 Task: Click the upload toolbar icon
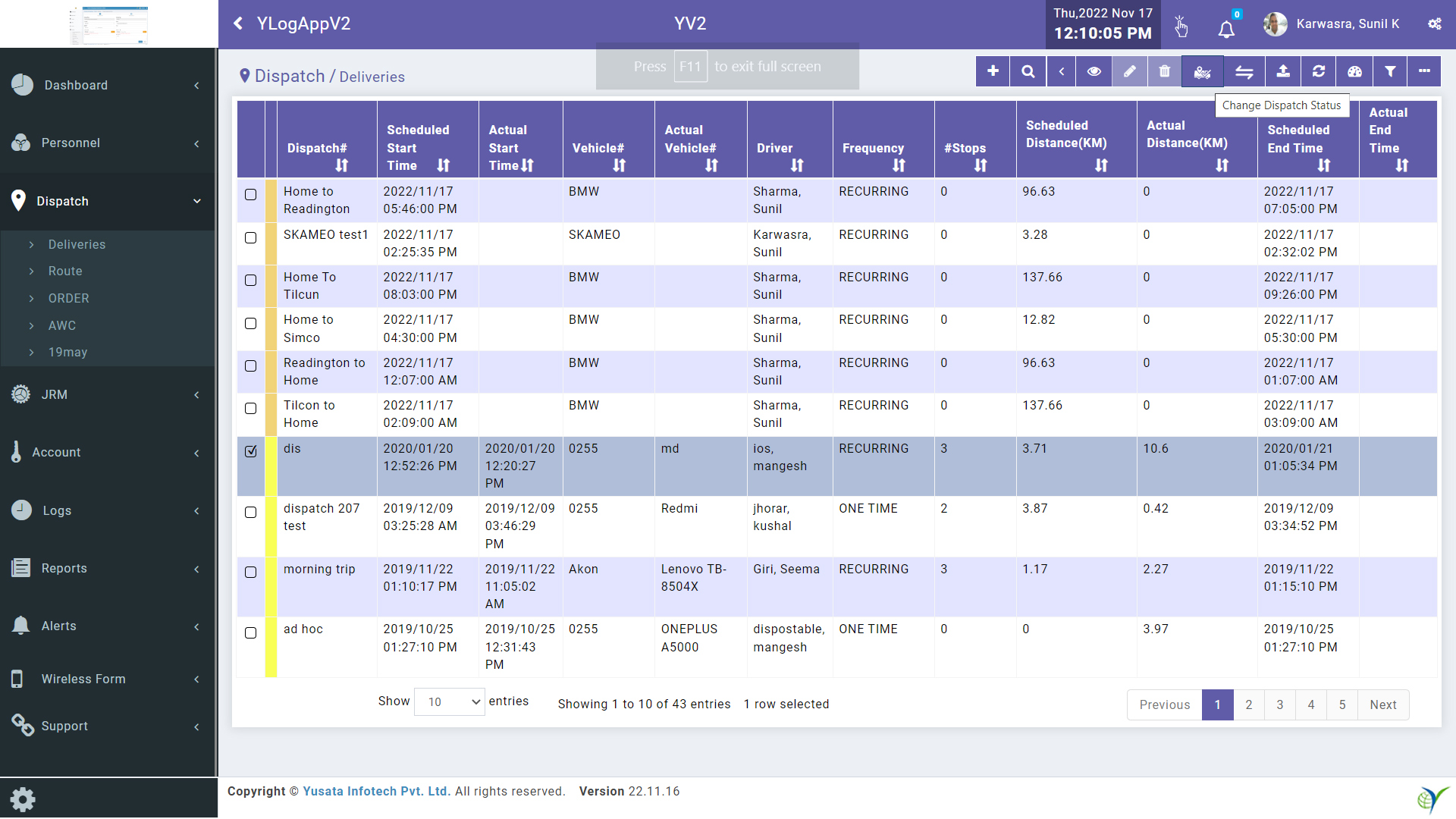(1283, 71)
